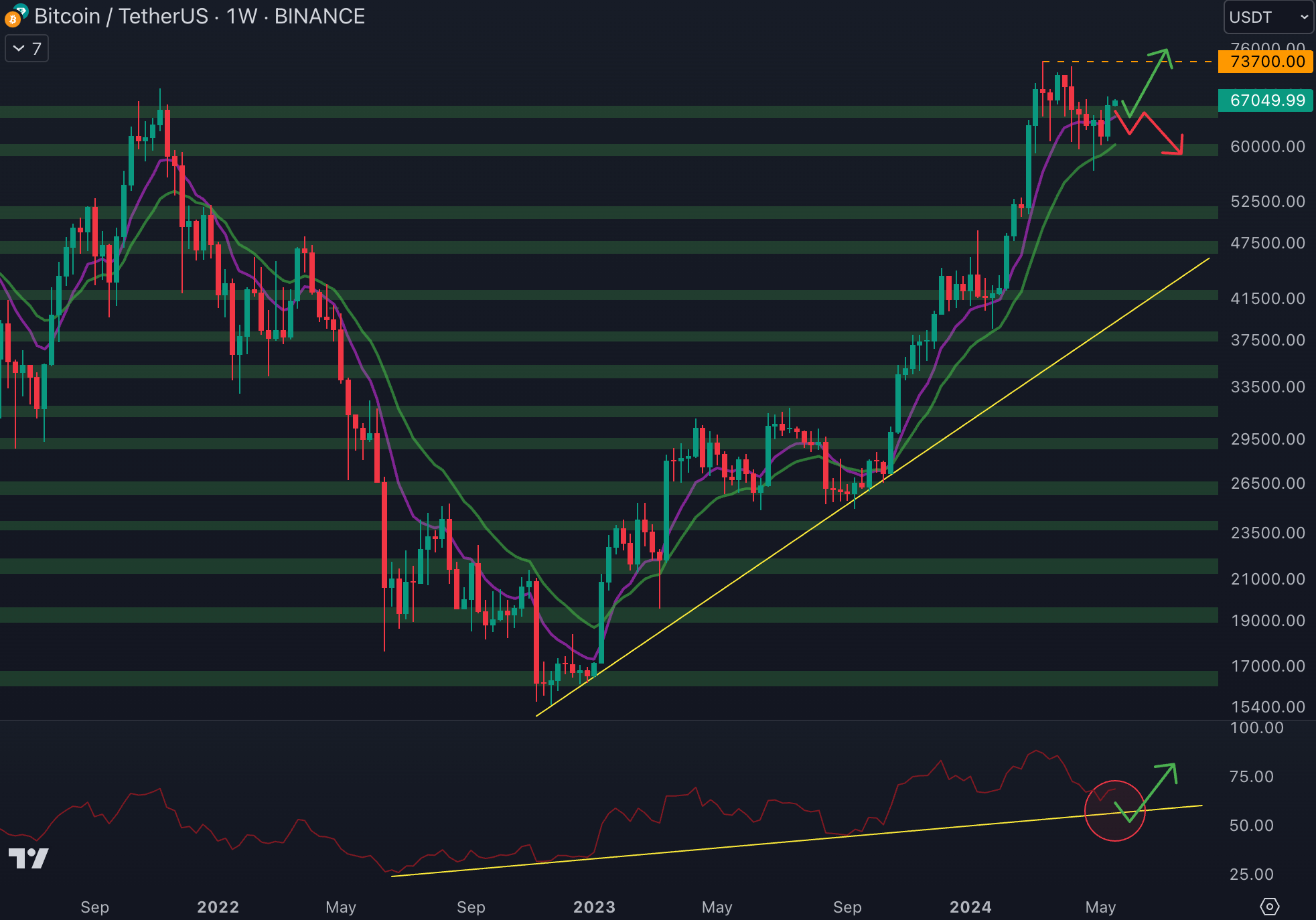
Task: Click the 60000.00 price scale label
Action: pos(1267,147)
